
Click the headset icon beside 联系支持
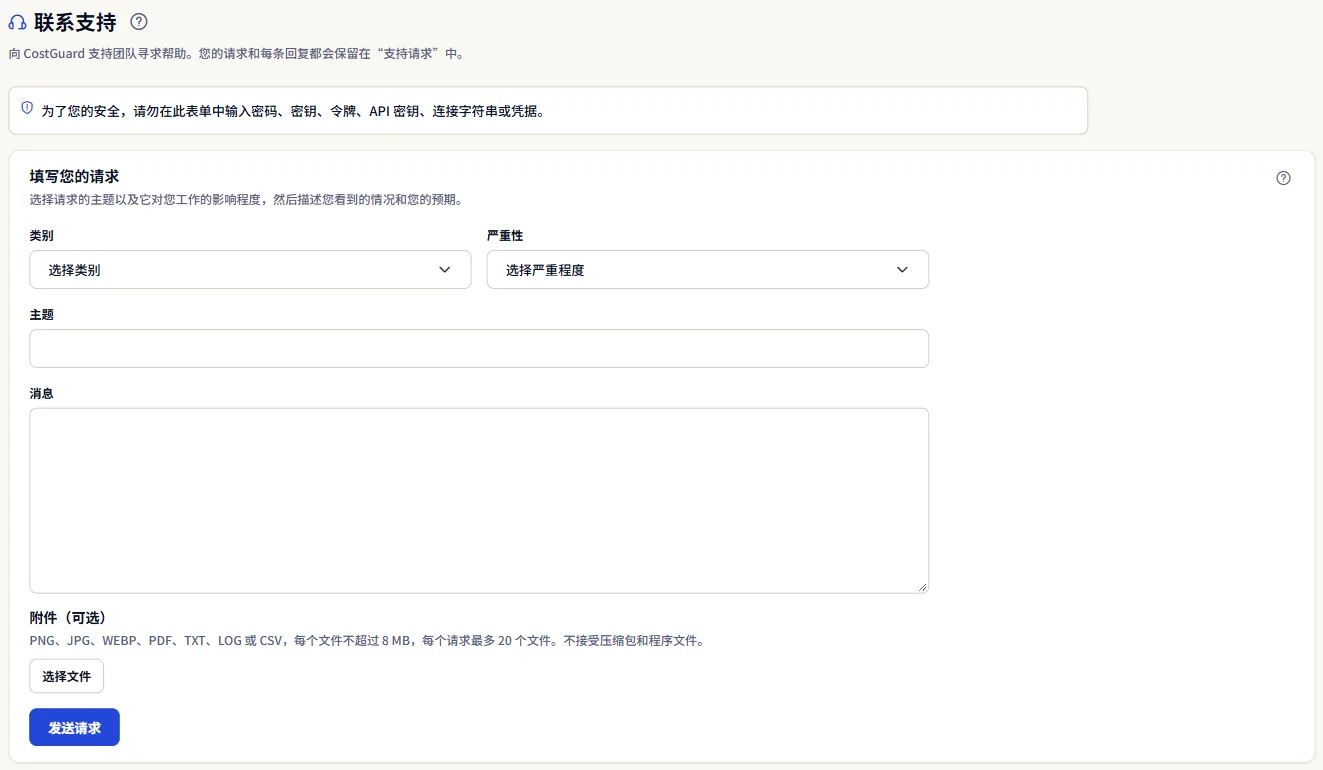click(17, 22)
